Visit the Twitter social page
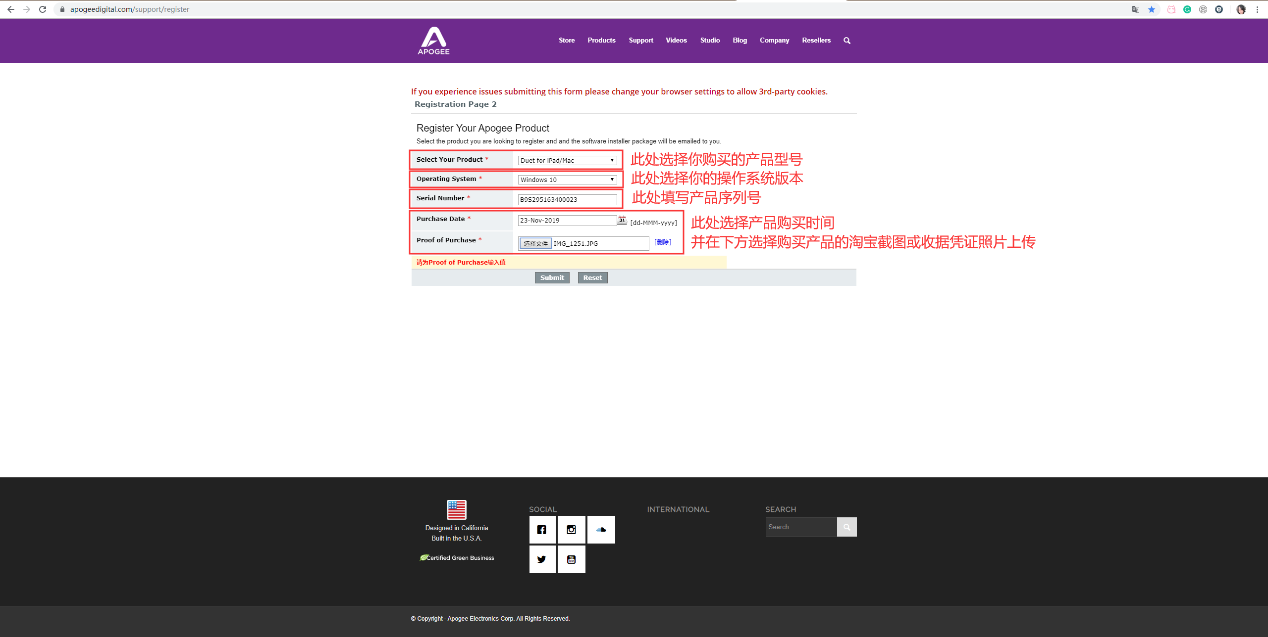Screen dimensions: 1268x637 click(x=542, y=559)
